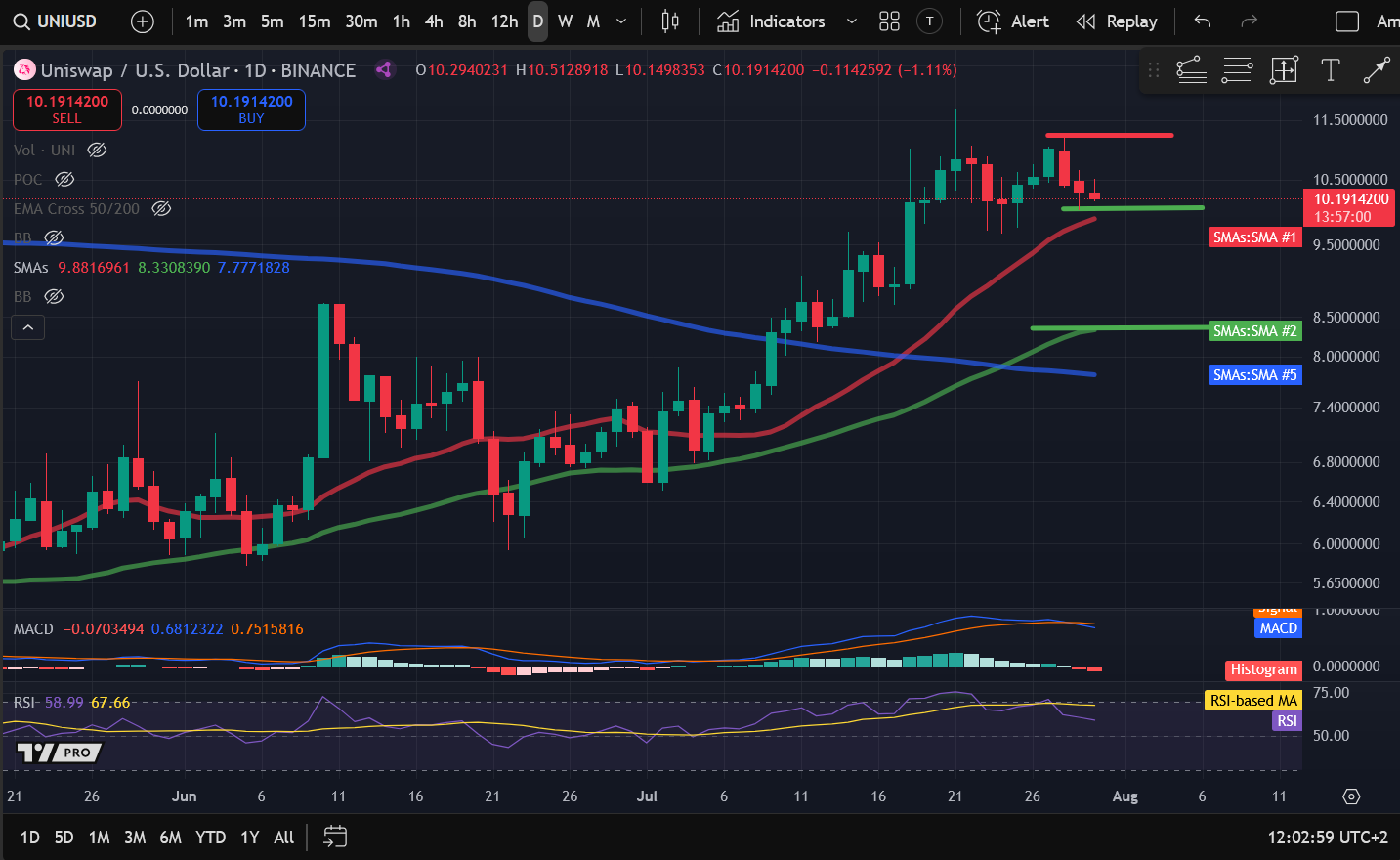Screen dimensions: 1400x860
Task: Set date range to YTD
Action: tap(211, 838)
